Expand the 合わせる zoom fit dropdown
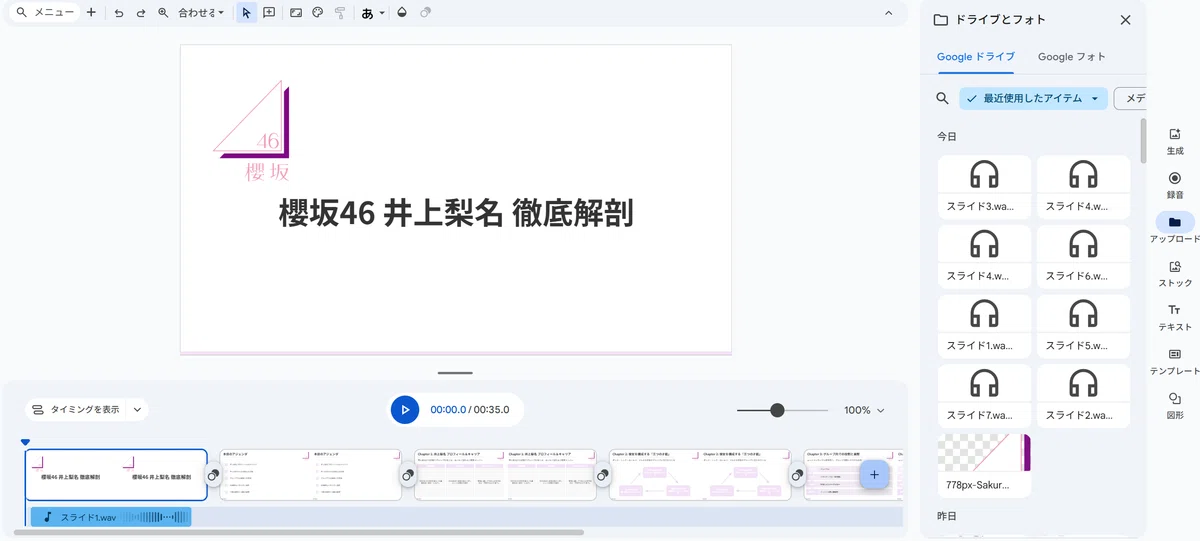This screenshot has height=541, width=1200. [x=201, y=13]
